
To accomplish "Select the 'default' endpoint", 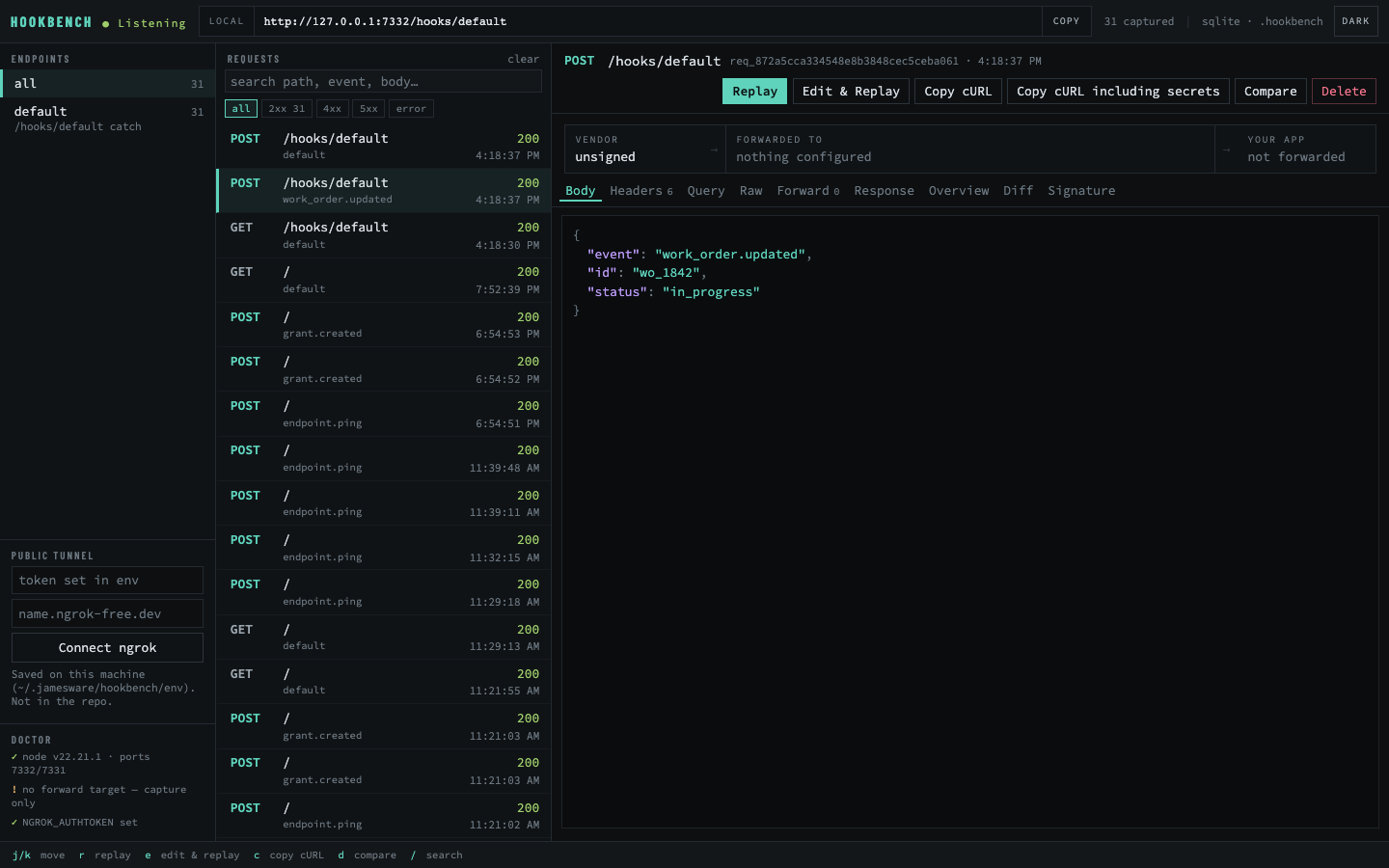I will coord(107,119).
